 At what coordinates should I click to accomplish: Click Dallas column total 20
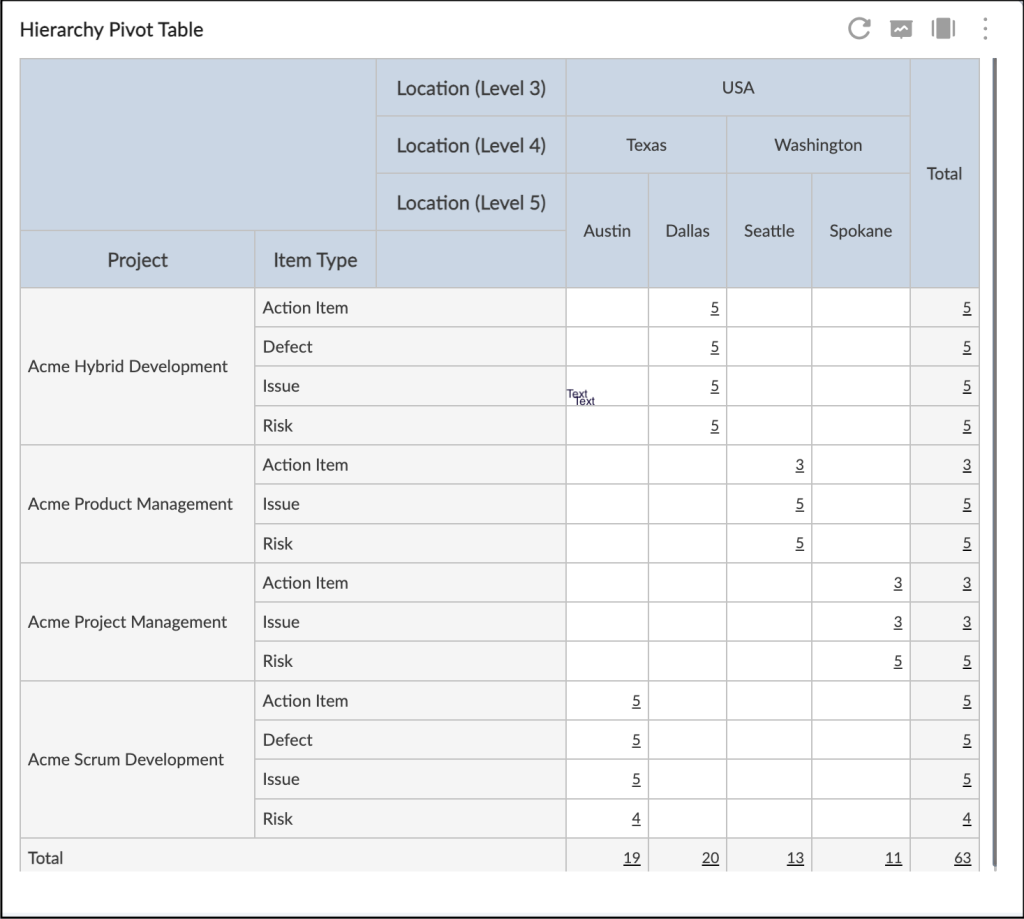click(x=710, y=858)
